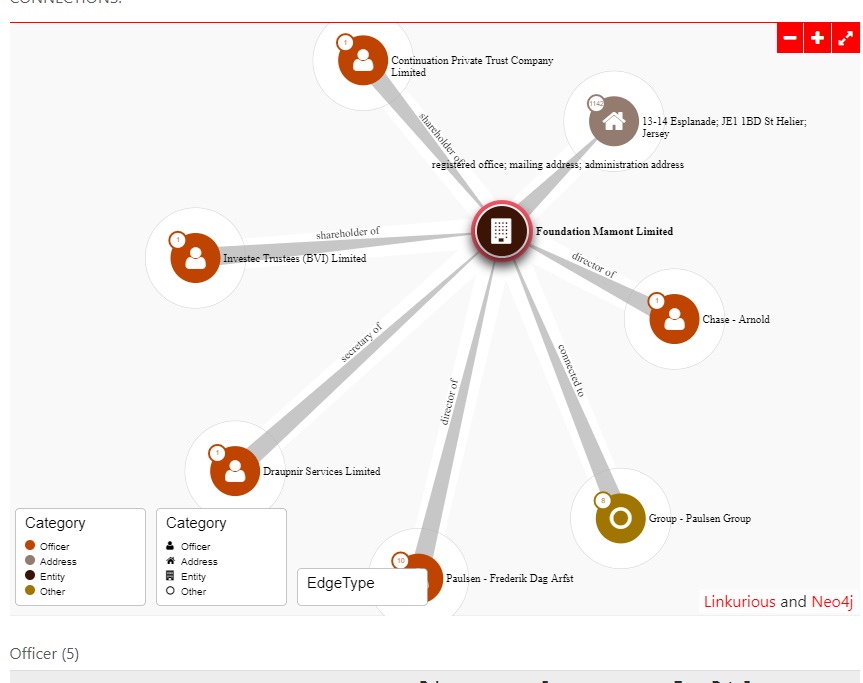Click 'shareholder of' label on Continuation edge
The width and height of the screenshot is (863, 683).
(443, 138)
